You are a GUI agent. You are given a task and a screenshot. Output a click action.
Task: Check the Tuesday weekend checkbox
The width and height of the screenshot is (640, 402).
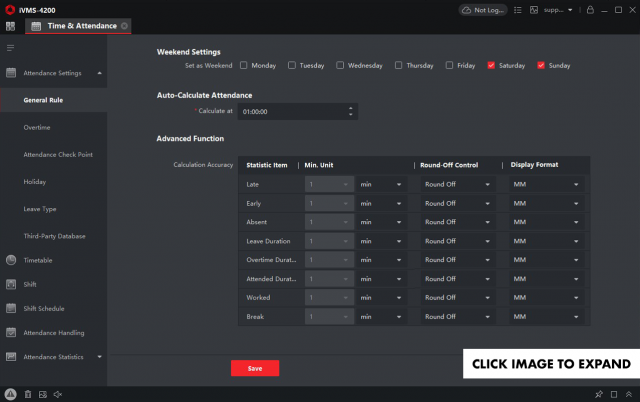pyautogui.click(x=292, y=65)
